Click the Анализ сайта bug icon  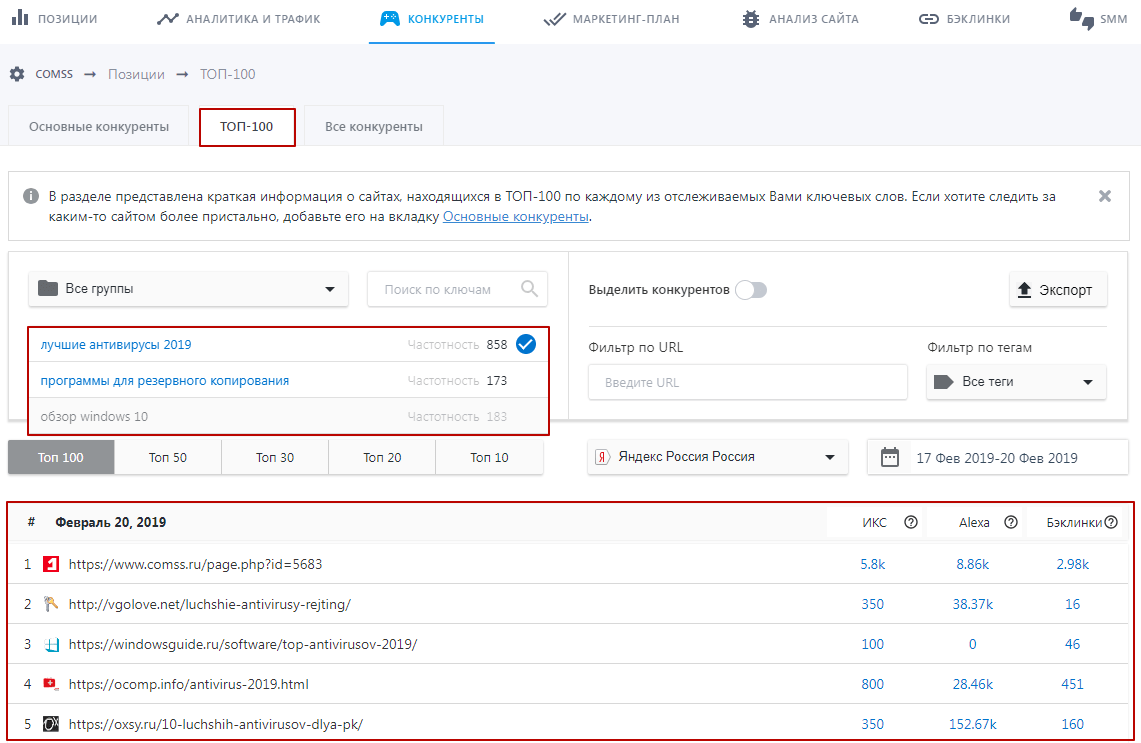click(x=751, y=19)
